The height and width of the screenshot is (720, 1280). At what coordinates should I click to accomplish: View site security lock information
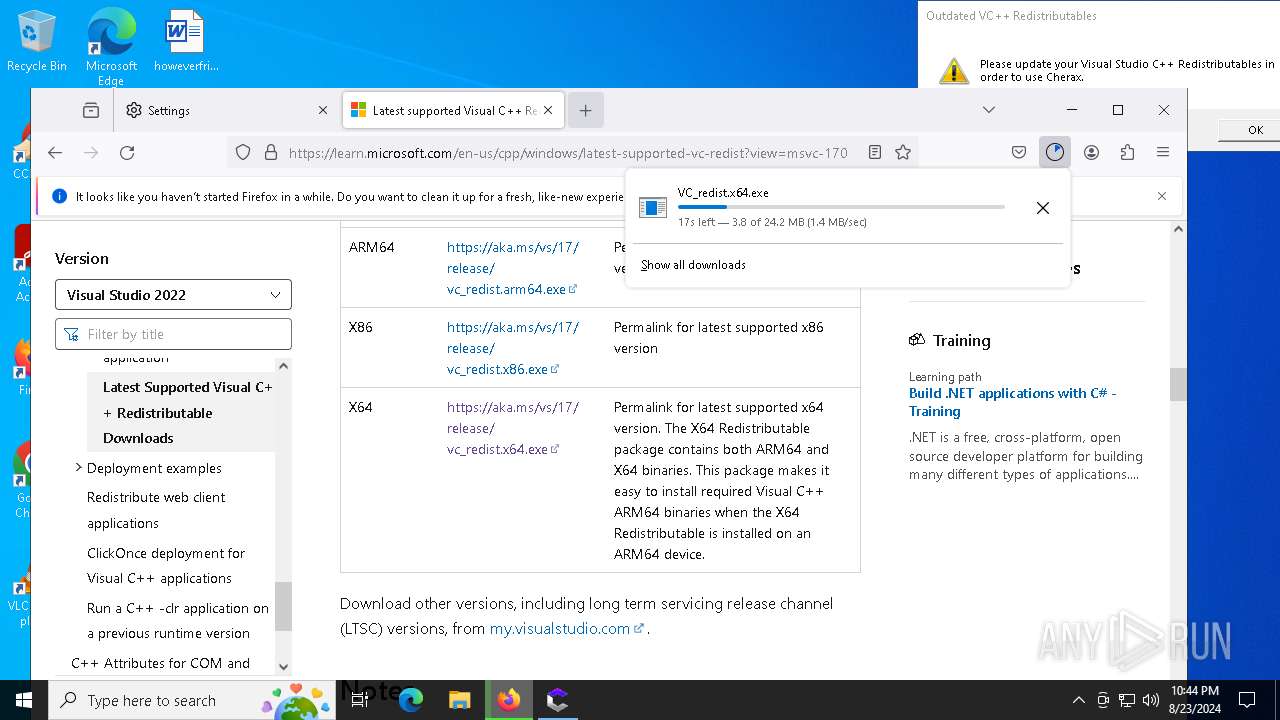[x=270, y=153]
